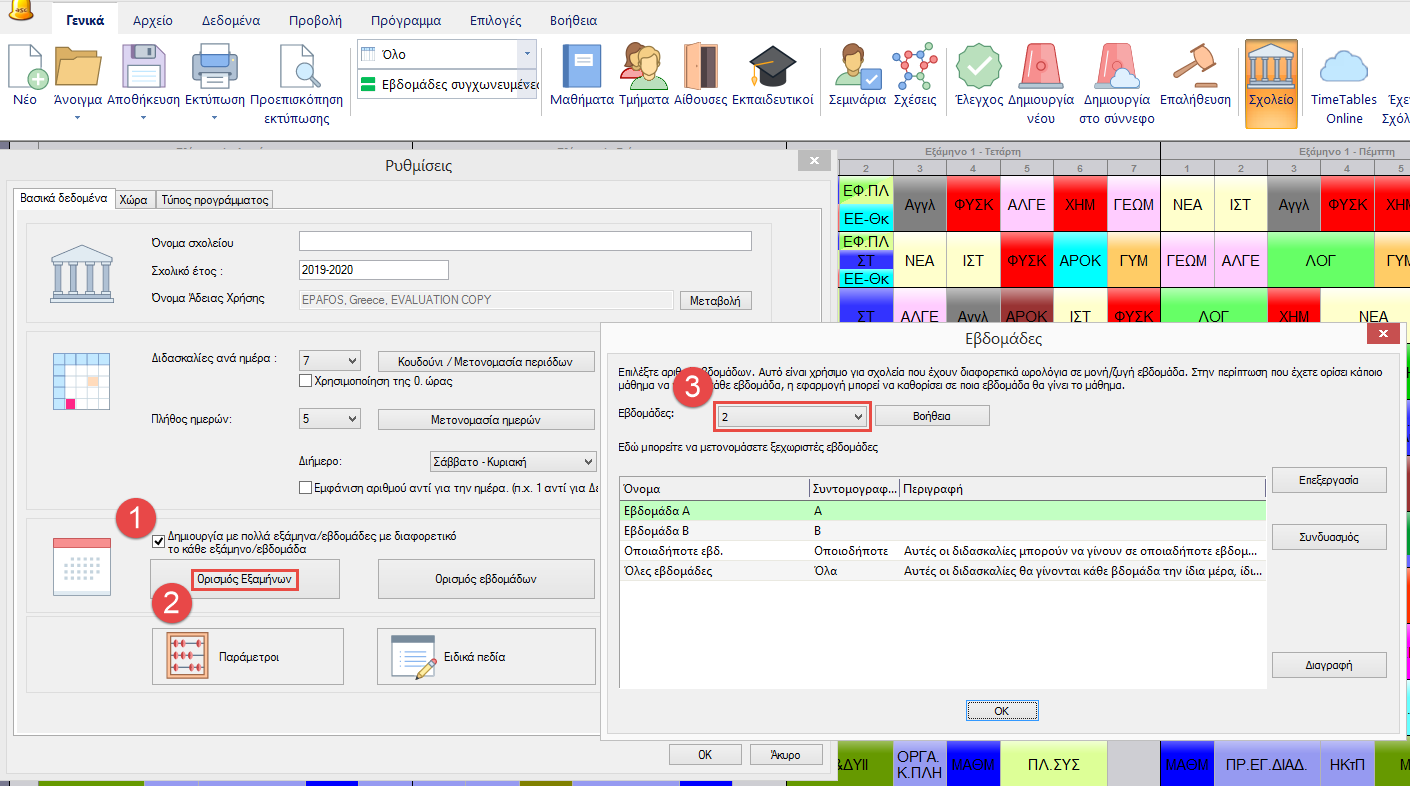
Task: Open the Αίθουσες (Classrooms) door icon
Action: tap(699, 68)
